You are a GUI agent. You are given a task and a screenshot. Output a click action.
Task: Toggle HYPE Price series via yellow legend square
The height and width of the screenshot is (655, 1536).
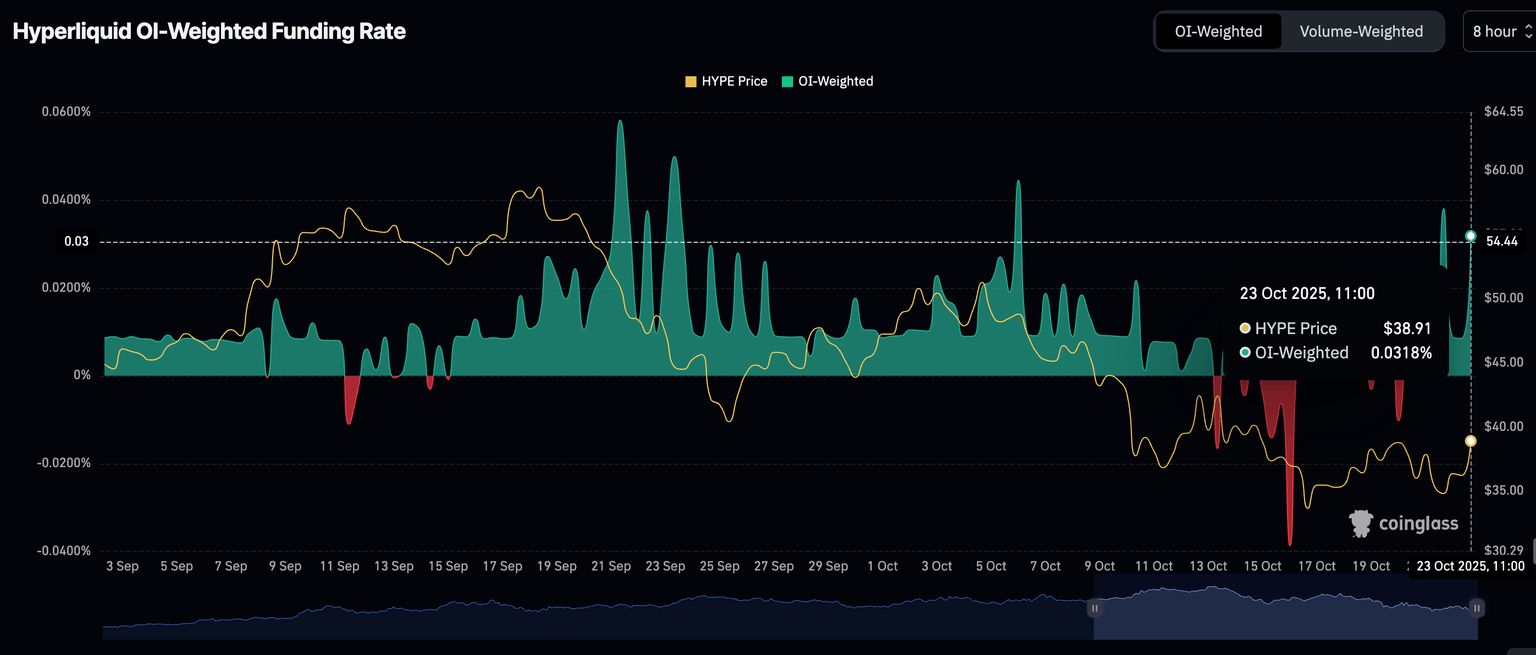(x=690, y=81)
